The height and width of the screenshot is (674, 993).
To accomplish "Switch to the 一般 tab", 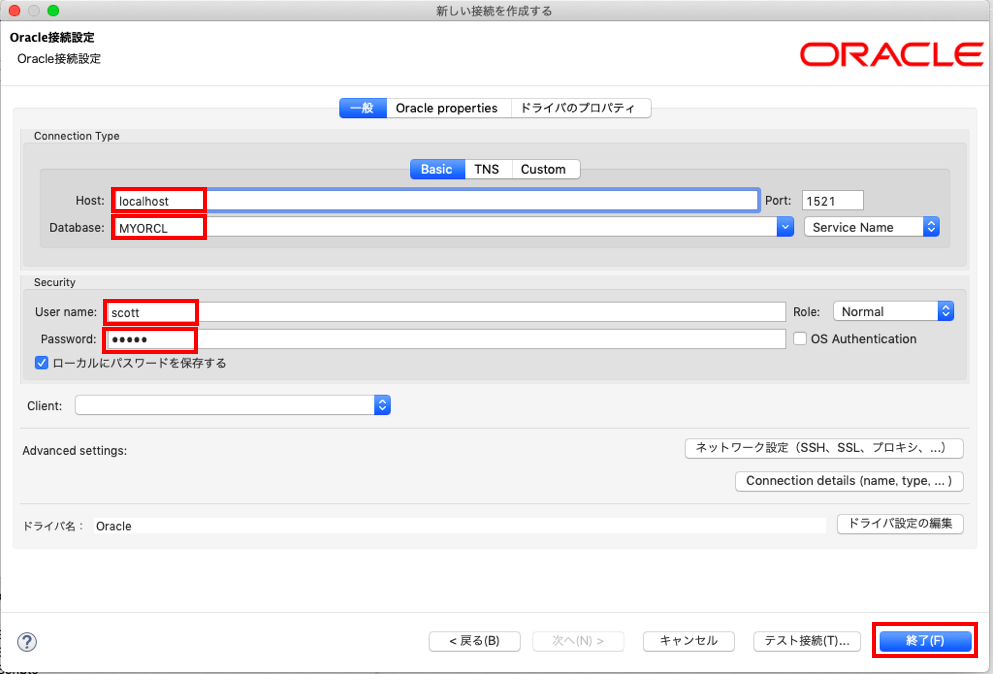I will (x=362, y=108).
